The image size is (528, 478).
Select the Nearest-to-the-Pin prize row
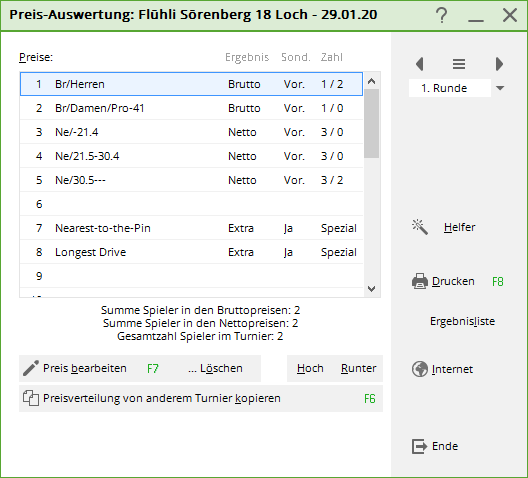[192, 228]
